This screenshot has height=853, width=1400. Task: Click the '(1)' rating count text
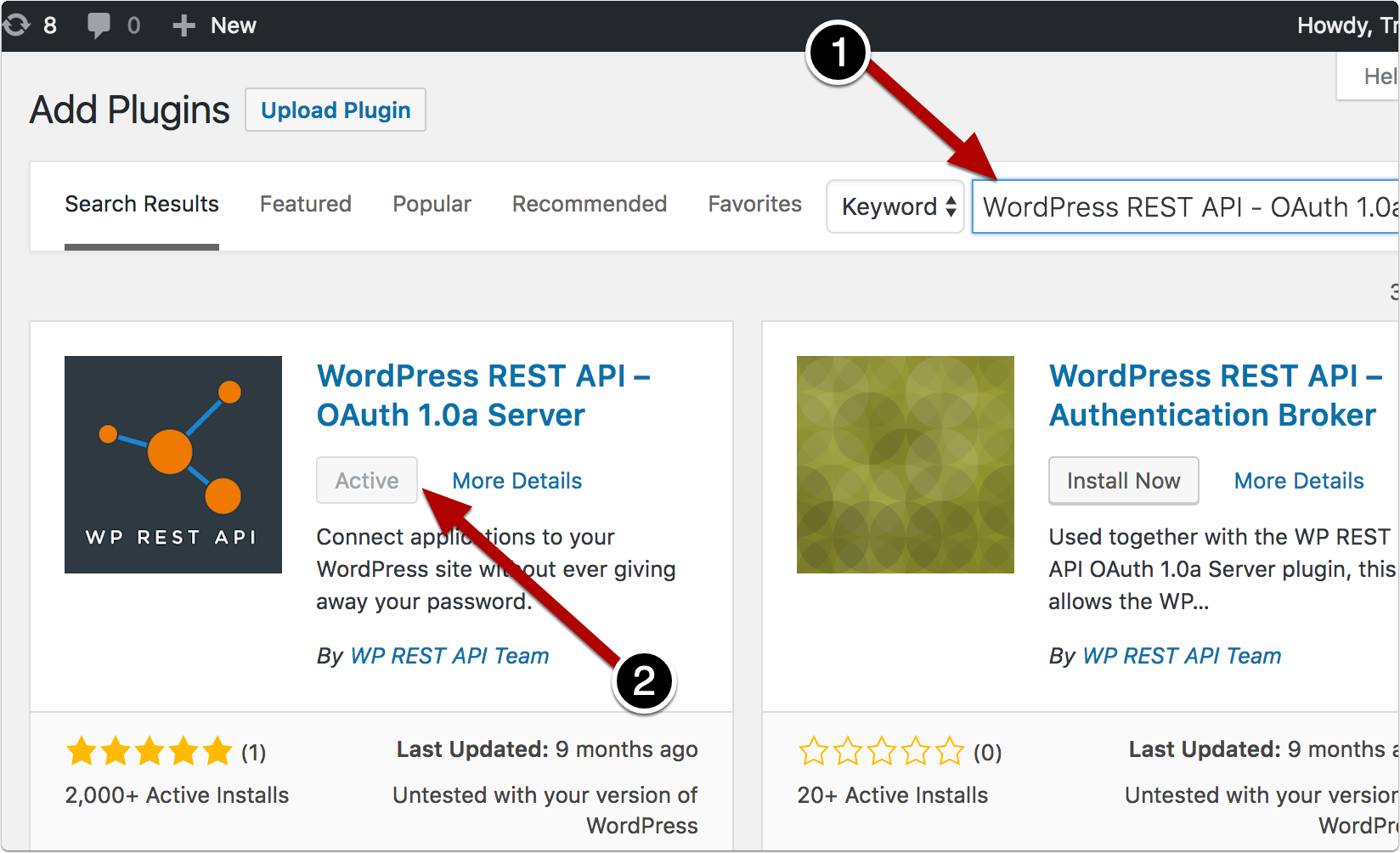click(253, 753)
